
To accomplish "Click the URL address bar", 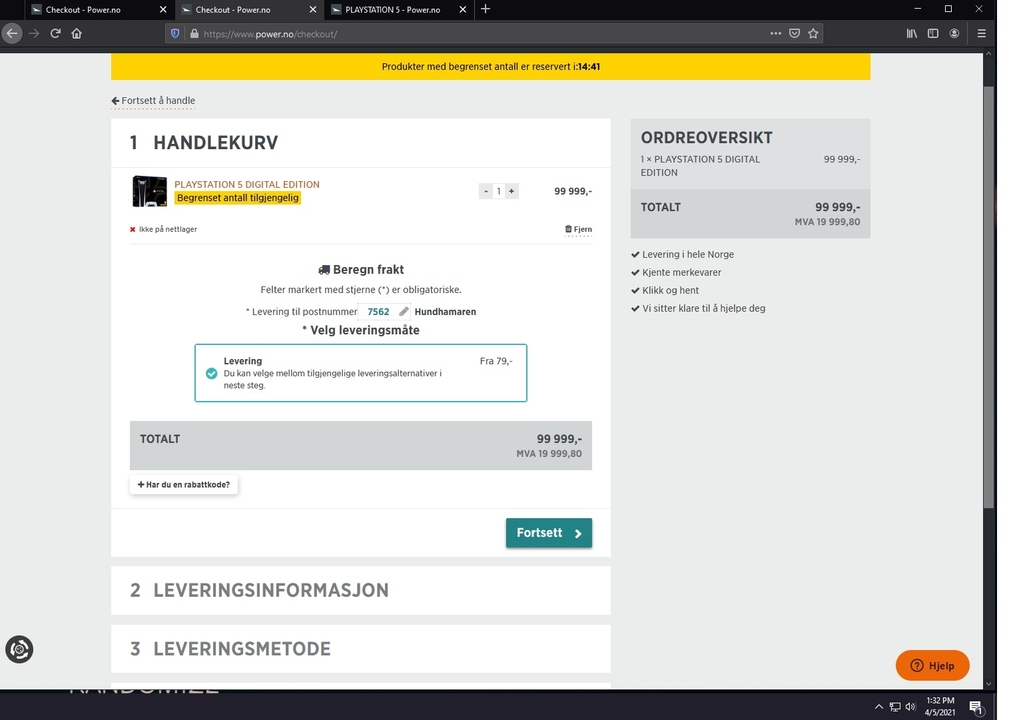I will pos(483,33).
